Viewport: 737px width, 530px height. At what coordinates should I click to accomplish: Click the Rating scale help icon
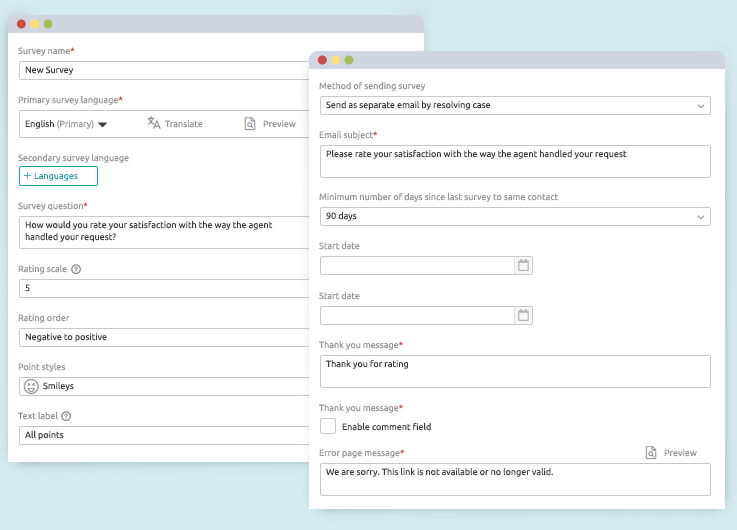[76, 269]
